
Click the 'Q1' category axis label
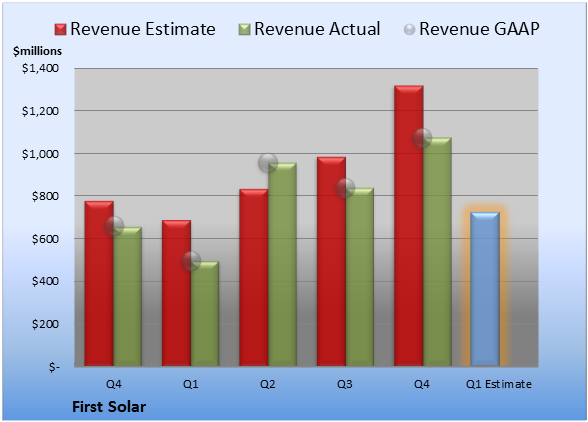(x=190, y=384)
